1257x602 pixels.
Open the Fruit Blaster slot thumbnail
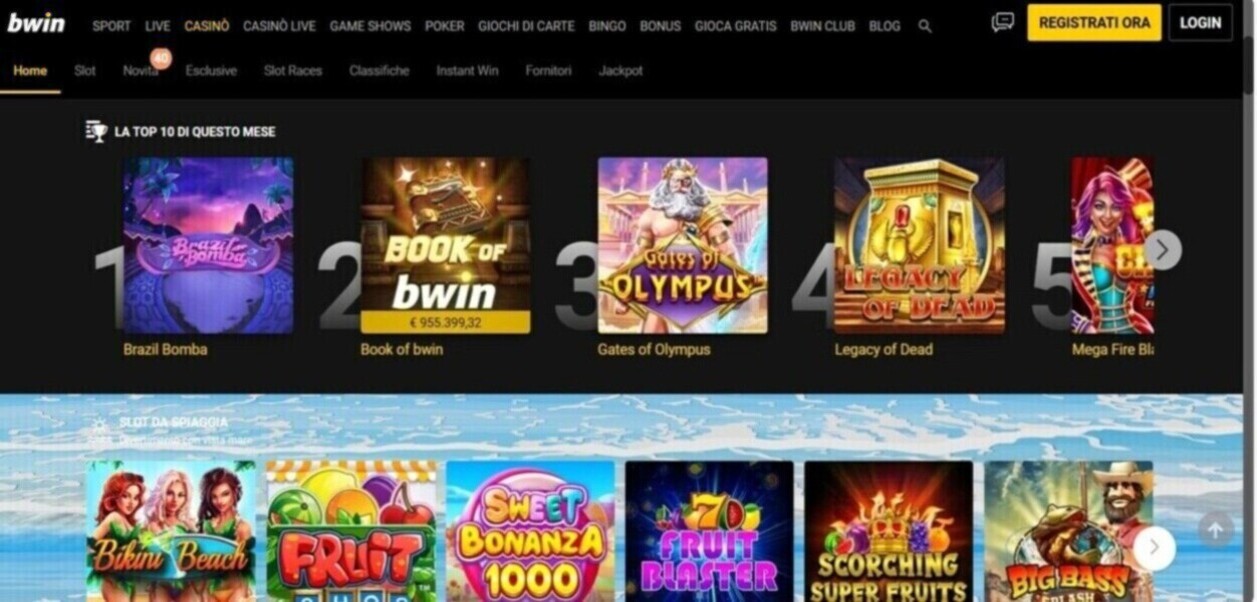709,531
